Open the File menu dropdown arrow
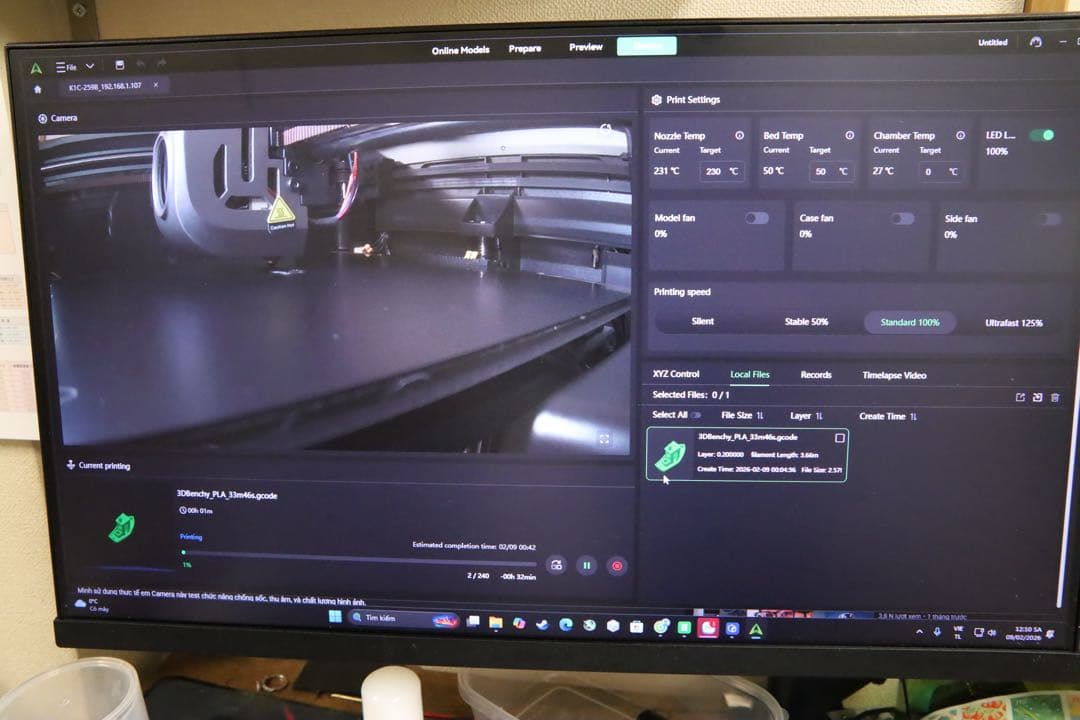This screenshot has width=1080, height=720. pyautogui.click(x=90, y=64)
